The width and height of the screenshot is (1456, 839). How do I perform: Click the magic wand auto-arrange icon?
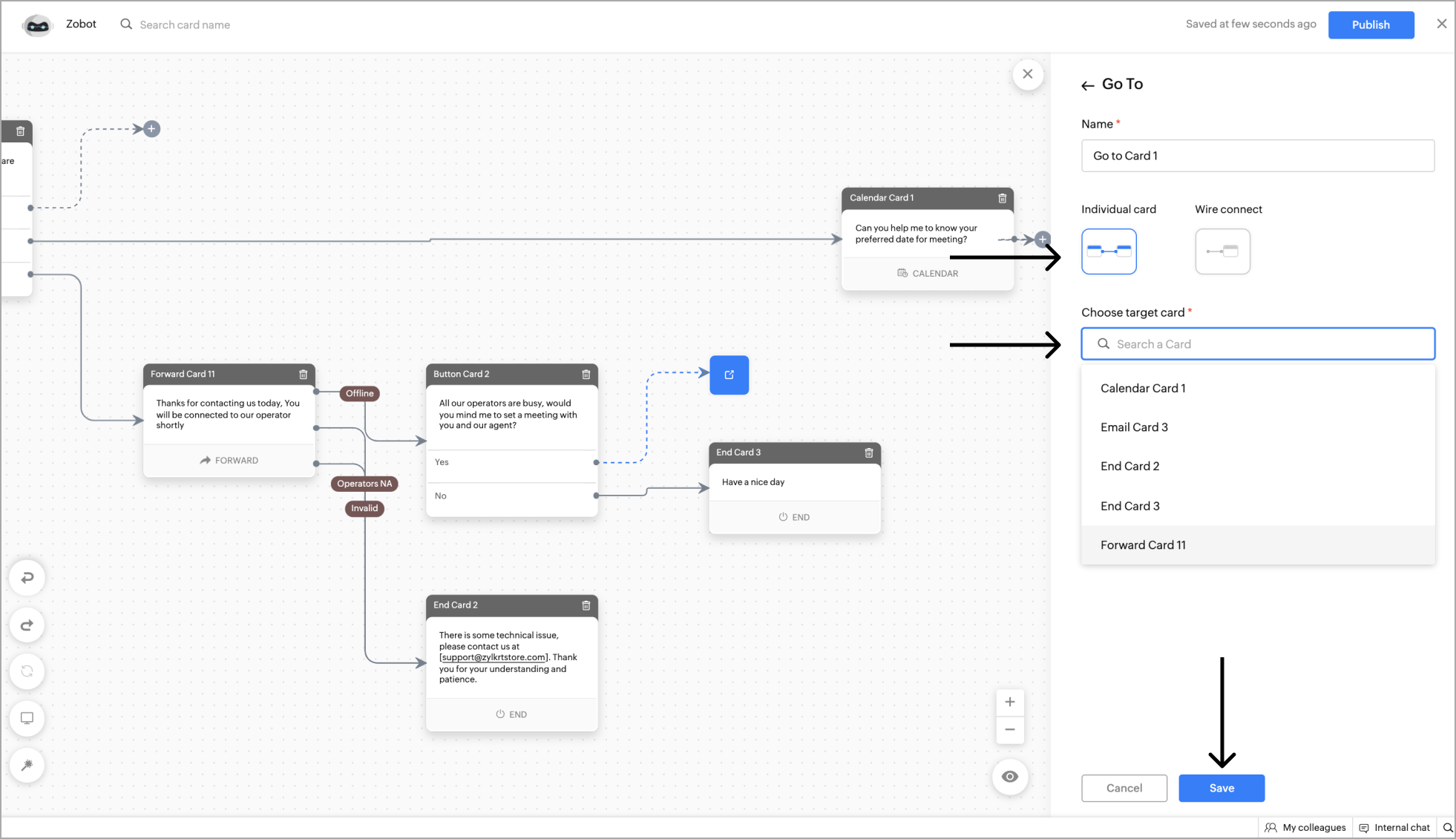[27, 766]
